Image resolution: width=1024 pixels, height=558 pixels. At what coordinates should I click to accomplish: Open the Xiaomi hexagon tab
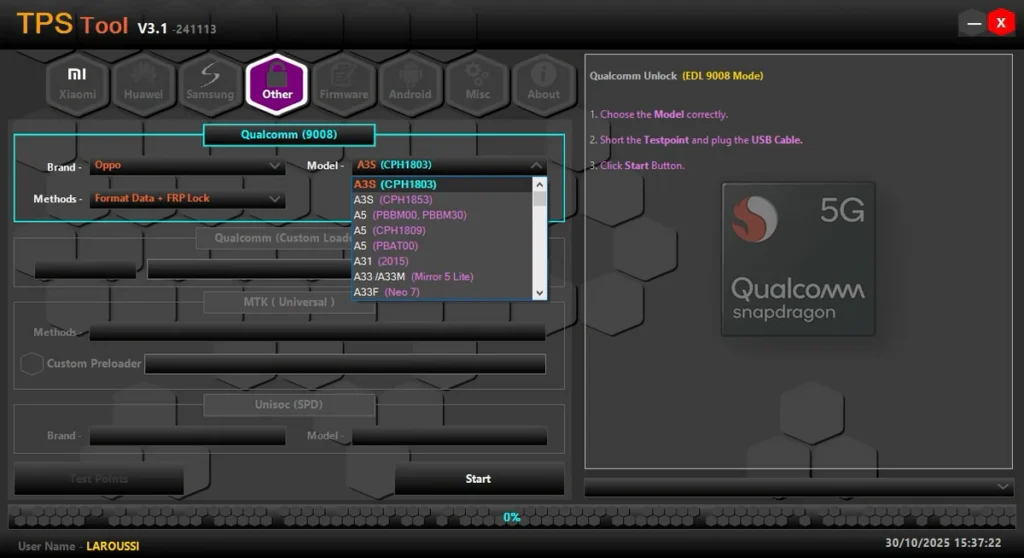click(x=77, y=83)
